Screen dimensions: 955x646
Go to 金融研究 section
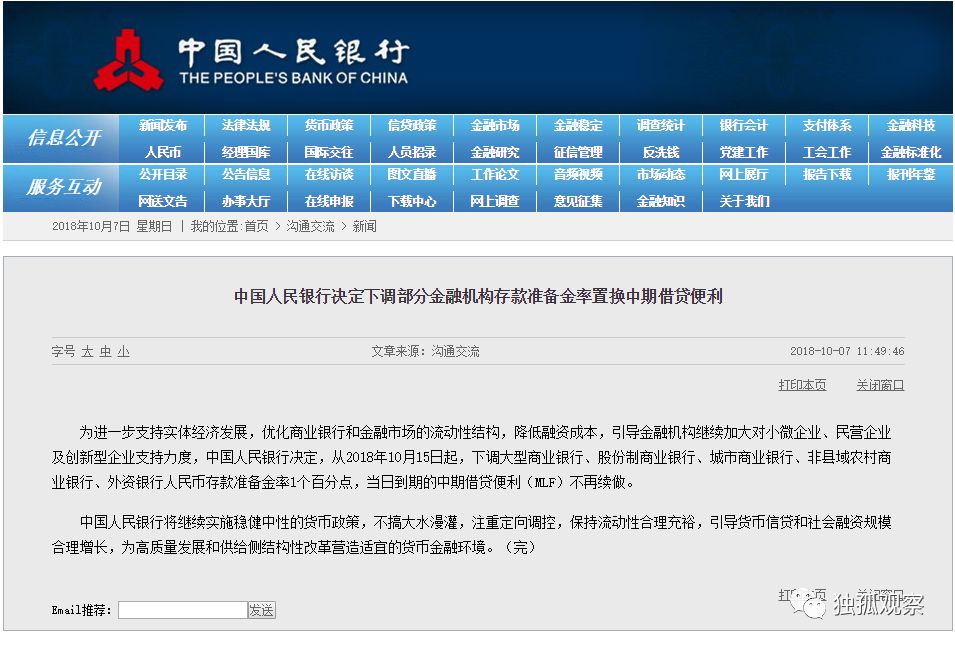(x=495, y=152)
